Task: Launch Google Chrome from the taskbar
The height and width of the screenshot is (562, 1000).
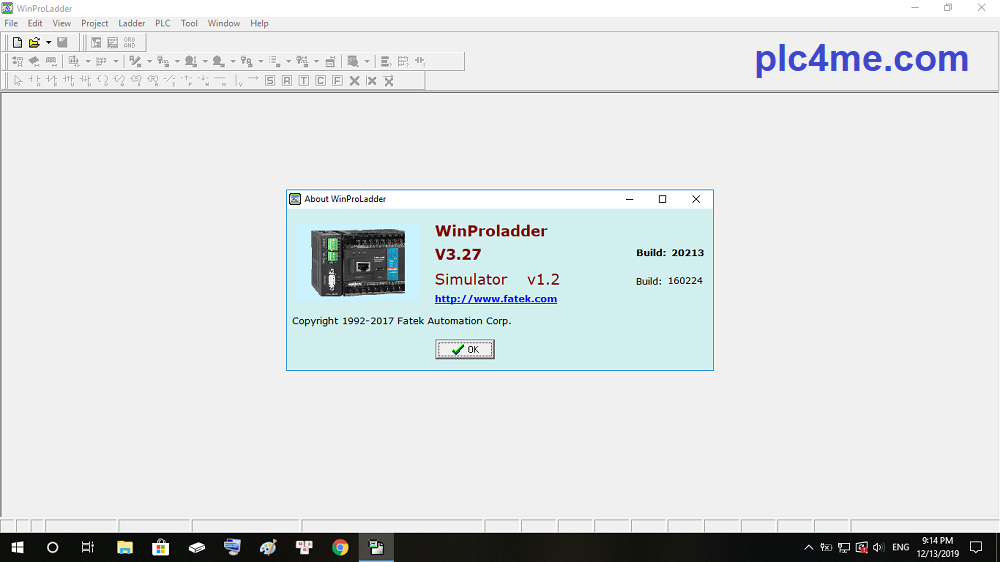Action: tap(340, 547)
